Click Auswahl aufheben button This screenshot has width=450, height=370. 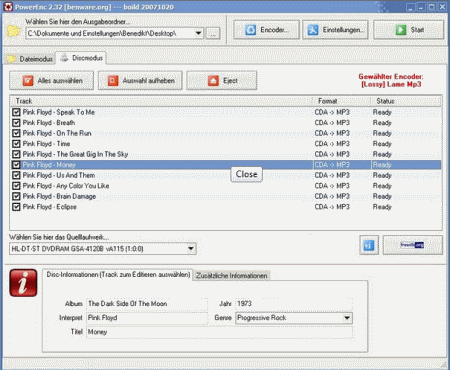coord(140,81)
